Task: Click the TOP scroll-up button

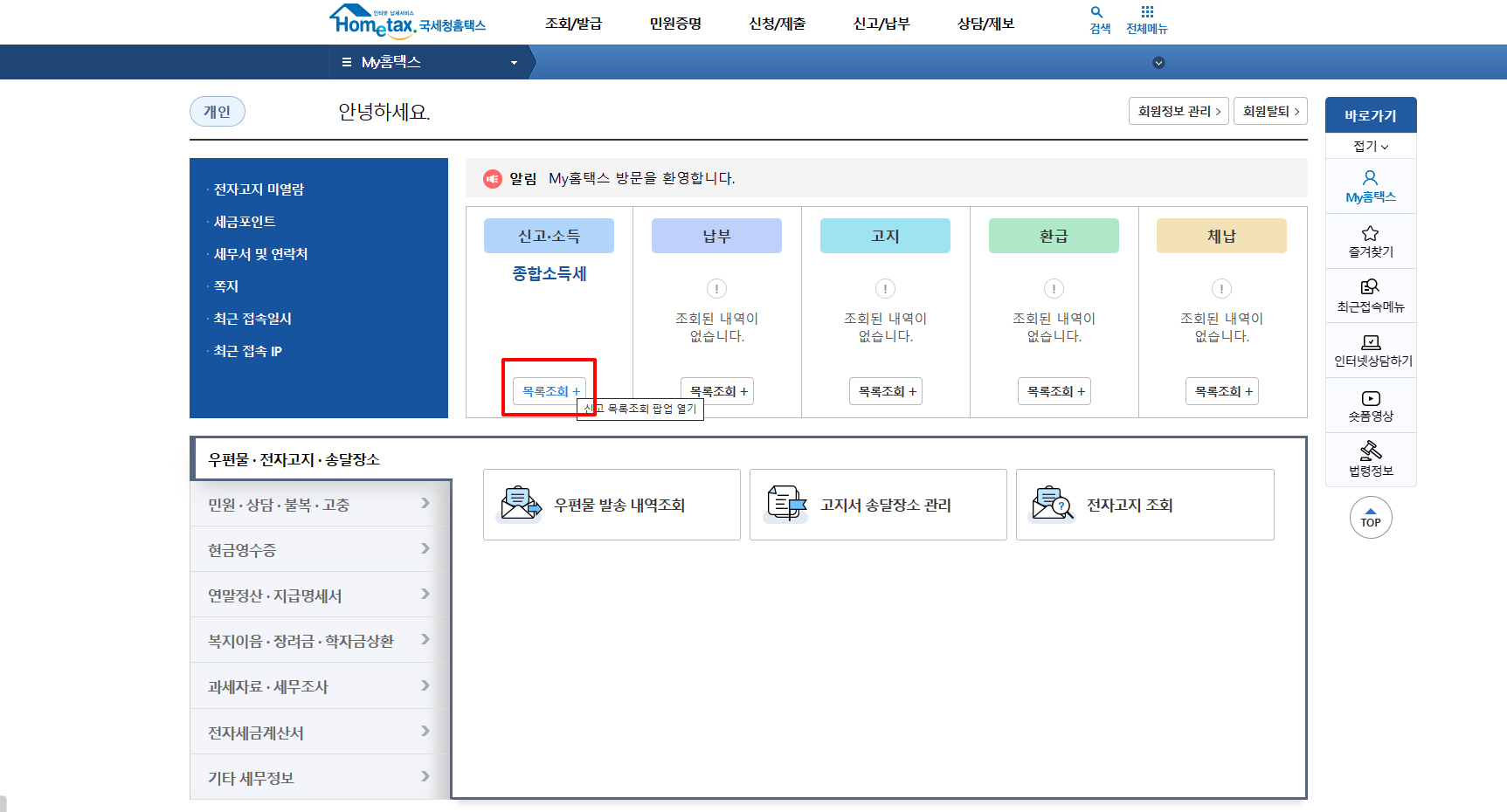Action: tap(1371, 517)
